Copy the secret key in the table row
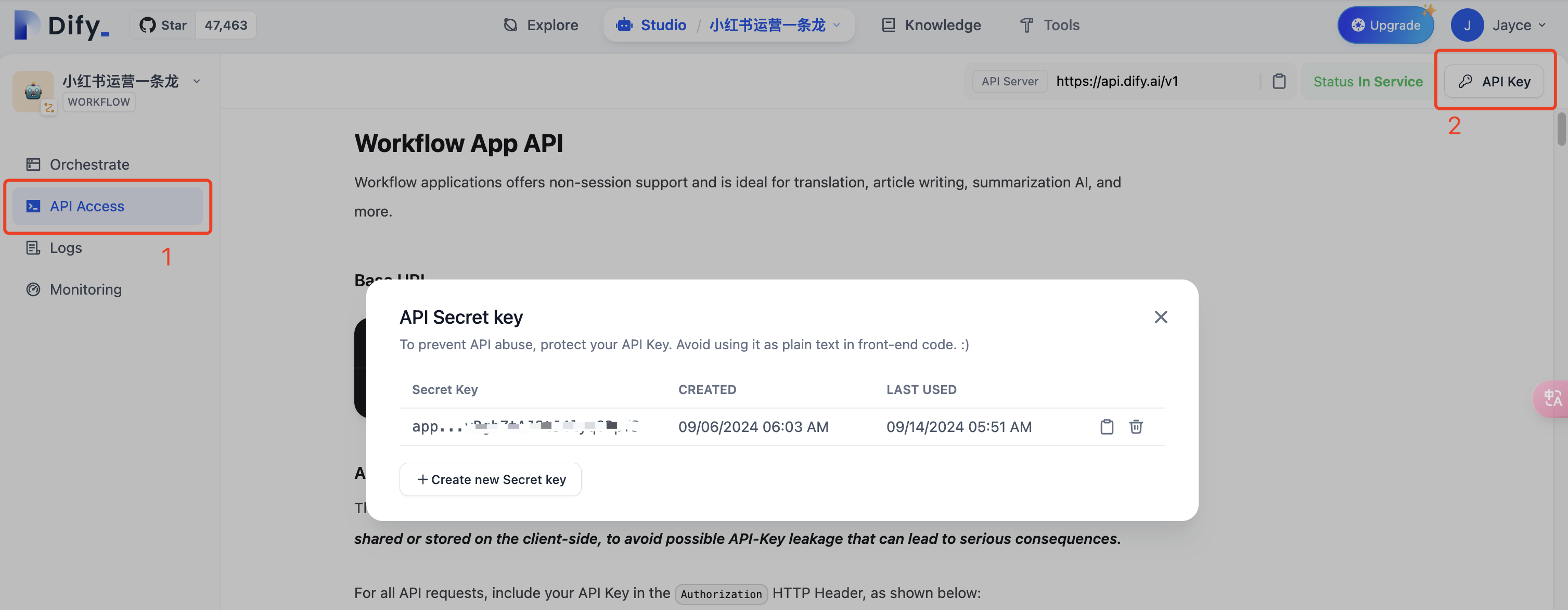Viewport: 1568px width, 610px height. click(x=1107, y=426)
